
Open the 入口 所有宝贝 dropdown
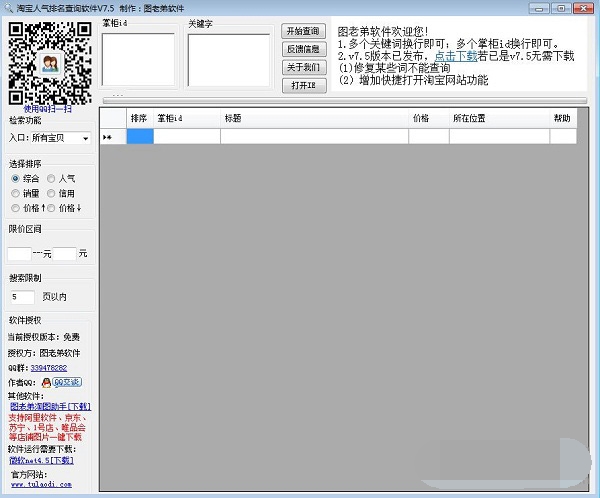tap(62, 138)
